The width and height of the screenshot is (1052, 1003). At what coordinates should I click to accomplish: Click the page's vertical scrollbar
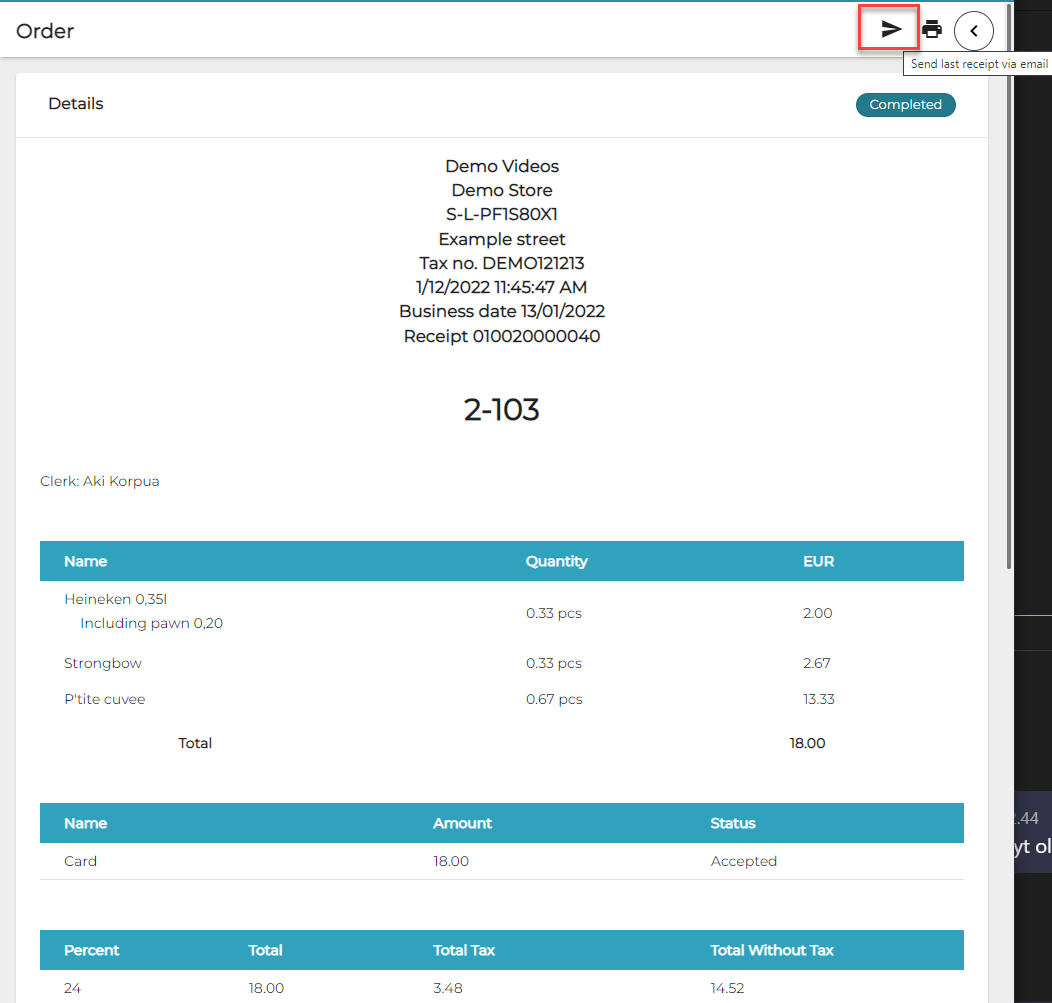[1009, 300]
